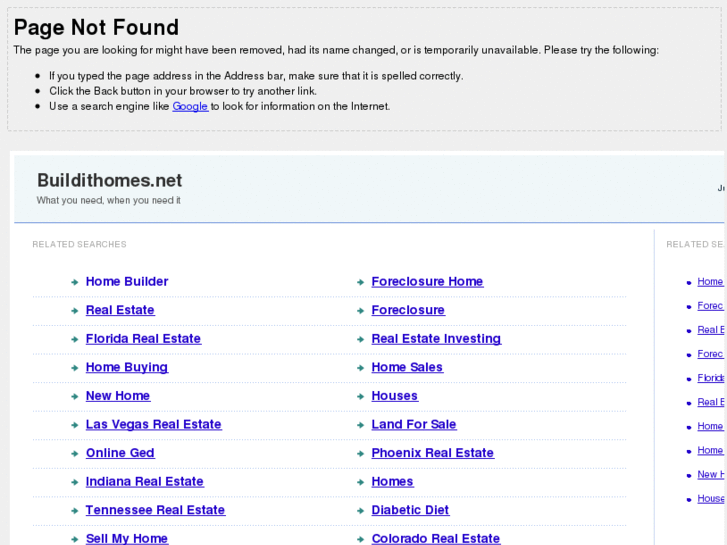Screen dimensions: 727x545
Task: Click the Sell My Home link
Action: [x=126, y=538]
